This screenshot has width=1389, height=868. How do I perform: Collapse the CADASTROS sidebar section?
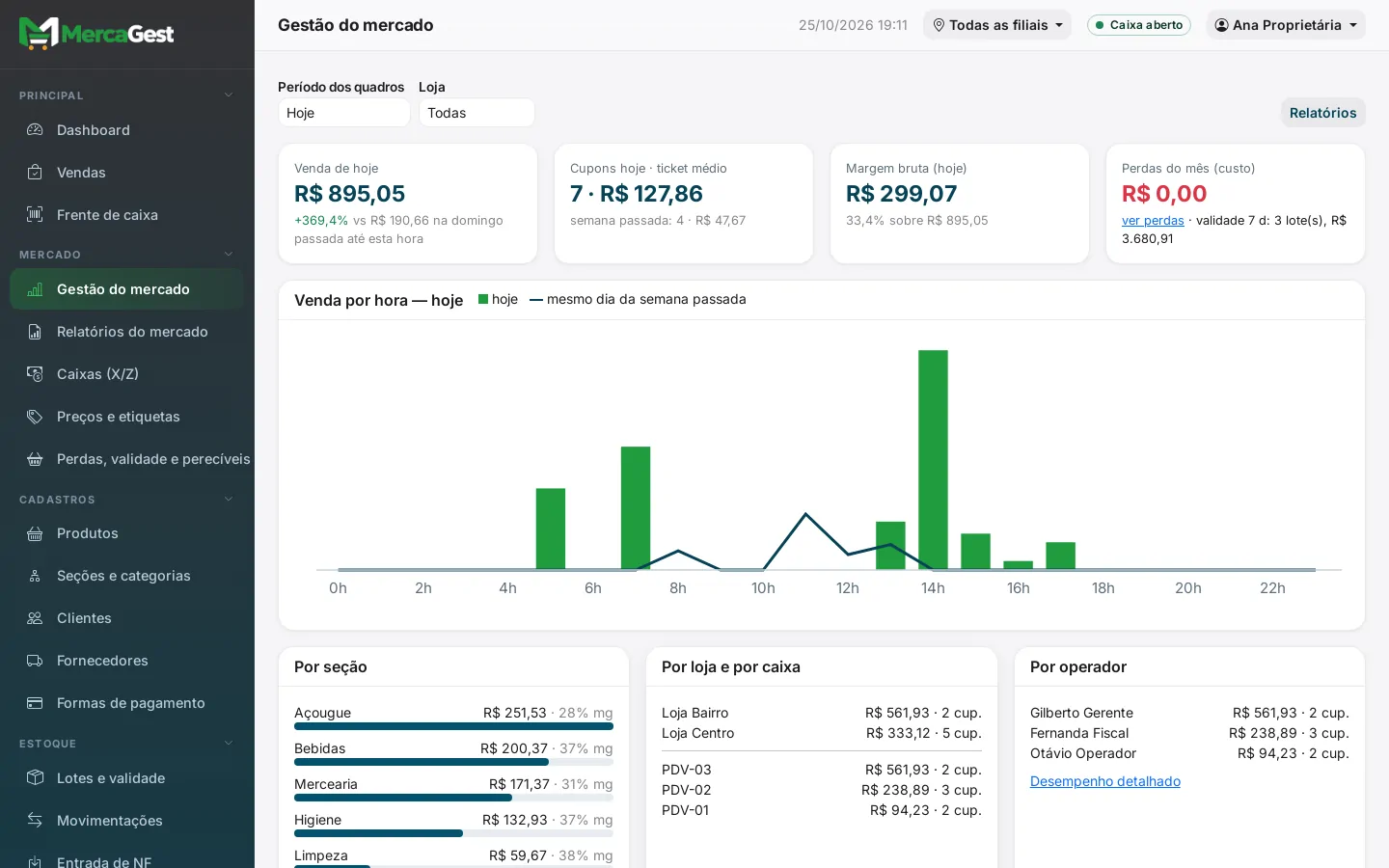(229, 500)
